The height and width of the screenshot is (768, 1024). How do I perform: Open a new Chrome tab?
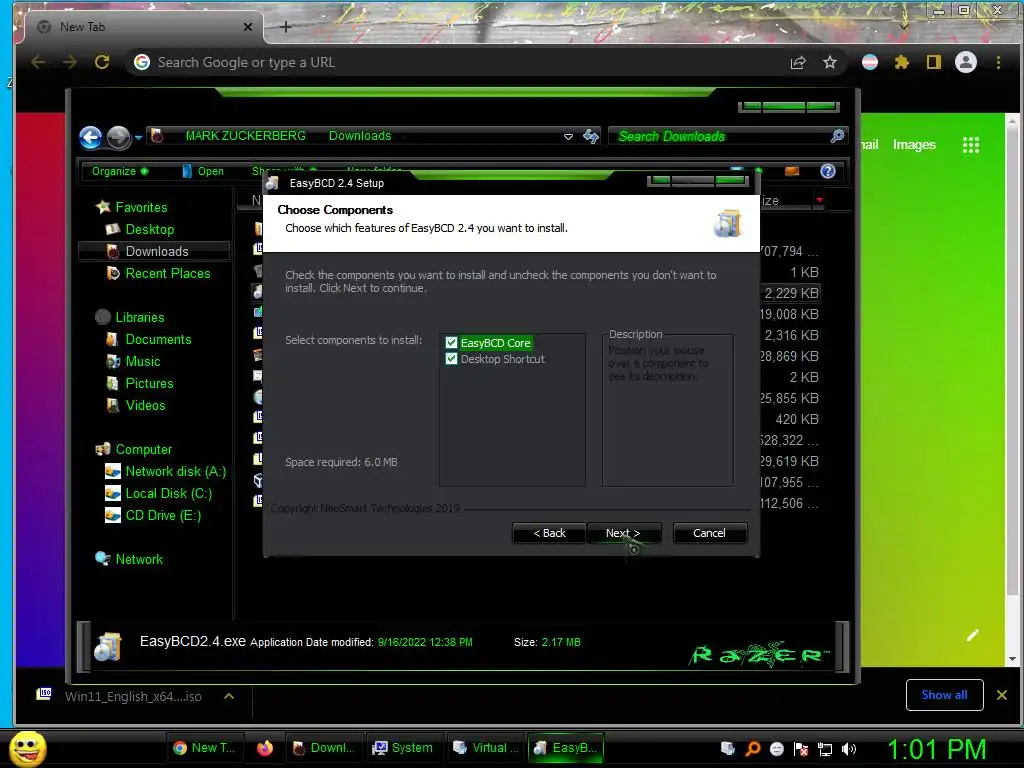[x=285, y=27]
